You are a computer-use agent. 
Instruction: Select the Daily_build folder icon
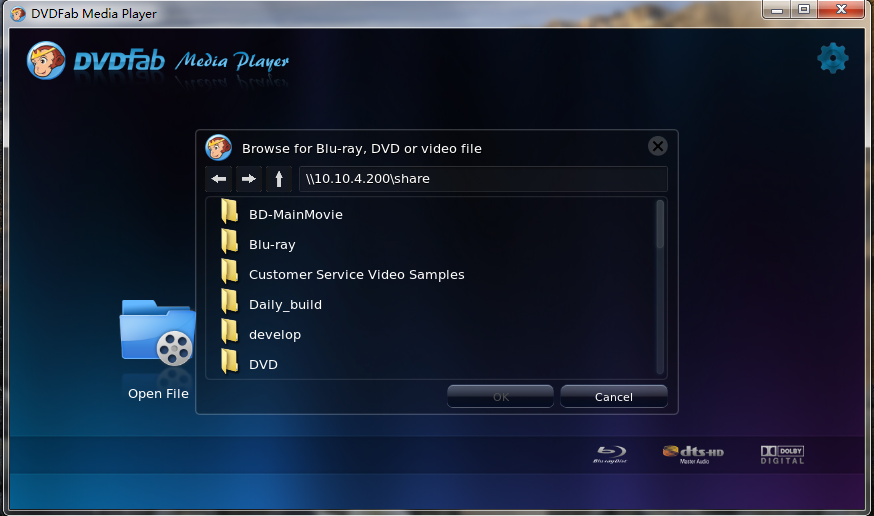[x=229, y=303]
